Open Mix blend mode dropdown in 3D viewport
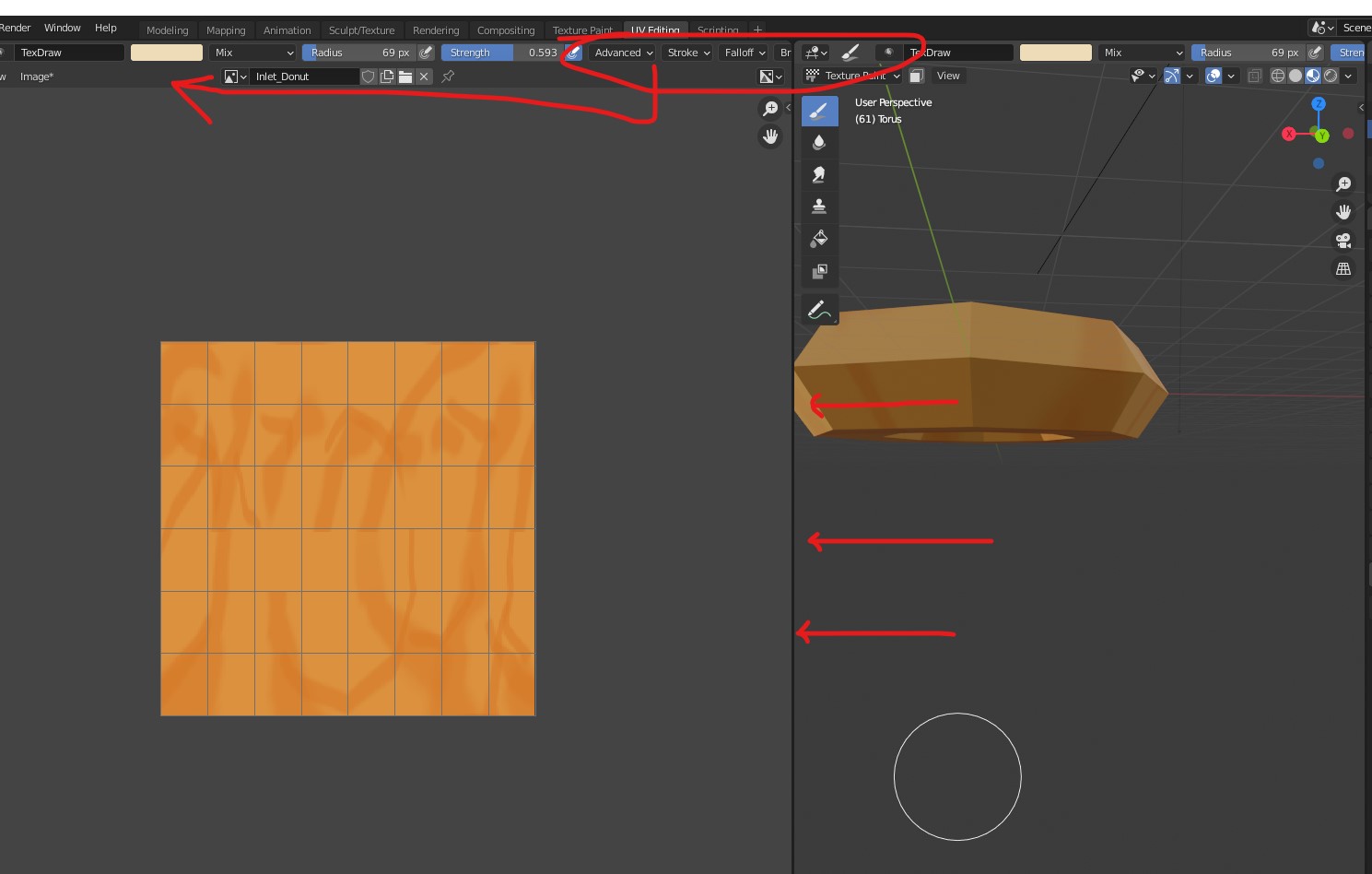Image resolution: width=1372 pixels, height=874 pixels. coord(1142,53)
